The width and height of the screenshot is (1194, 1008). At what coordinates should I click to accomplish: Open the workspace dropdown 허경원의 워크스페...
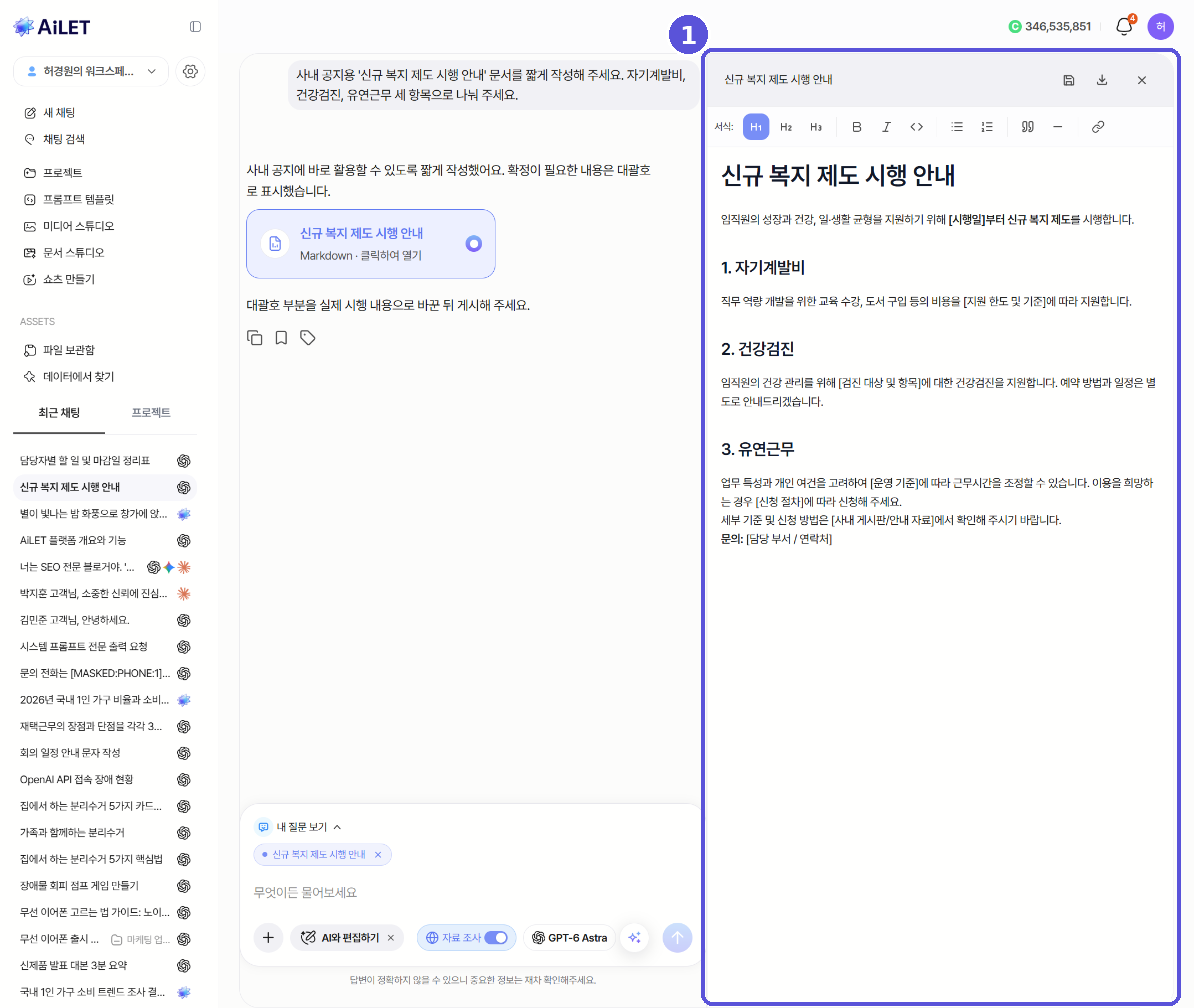click(91, 72)
